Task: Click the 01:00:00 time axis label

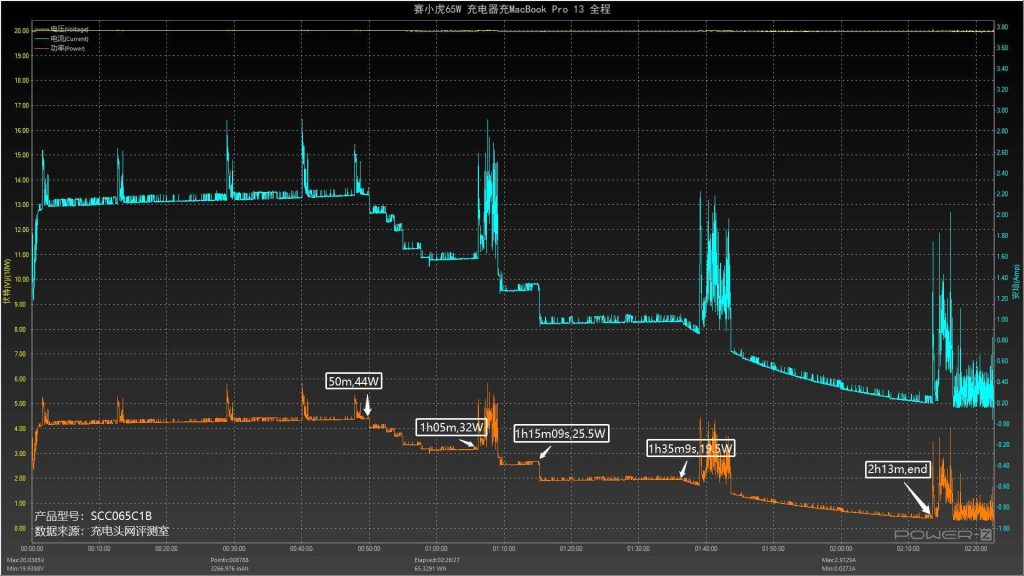Action: 436,549
